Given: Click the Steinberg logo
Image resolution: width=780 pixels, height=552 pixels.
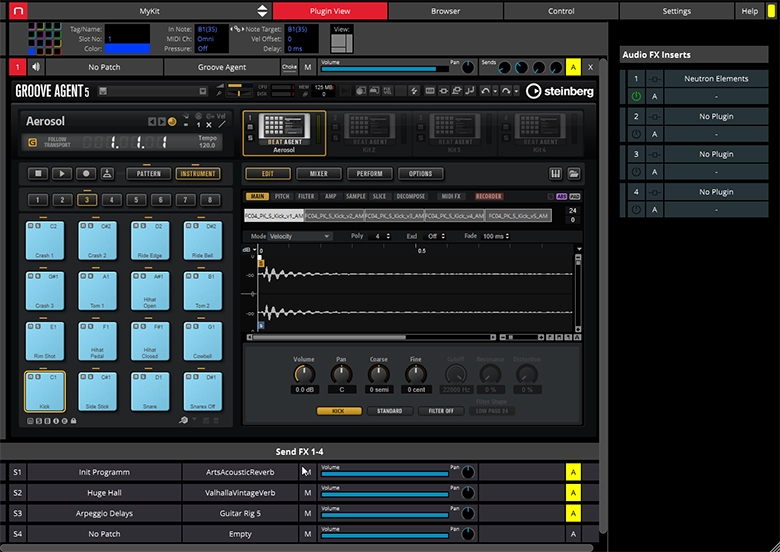Looking at the screenshot, I should coord(560,91).
